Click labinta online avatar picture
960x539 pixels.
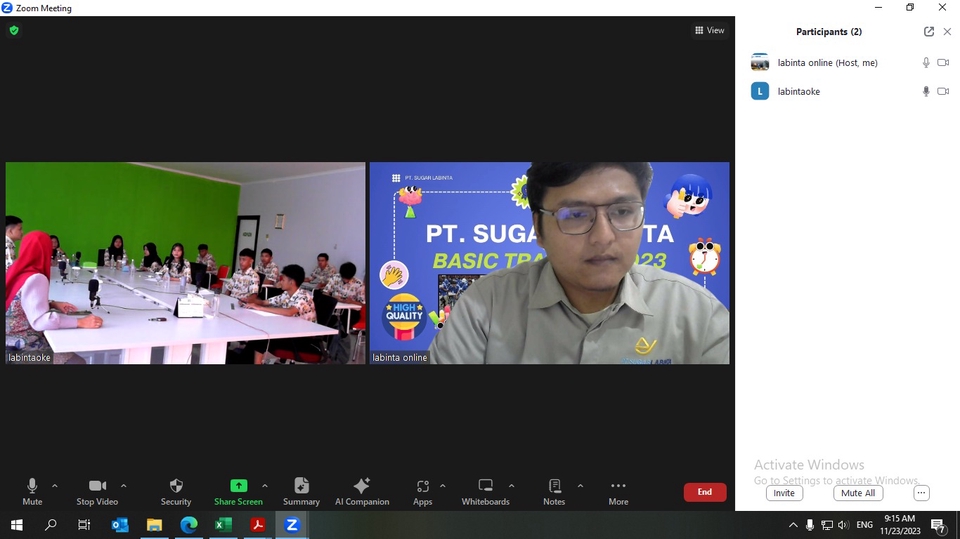pyautogui.click(x=760, y=62)
